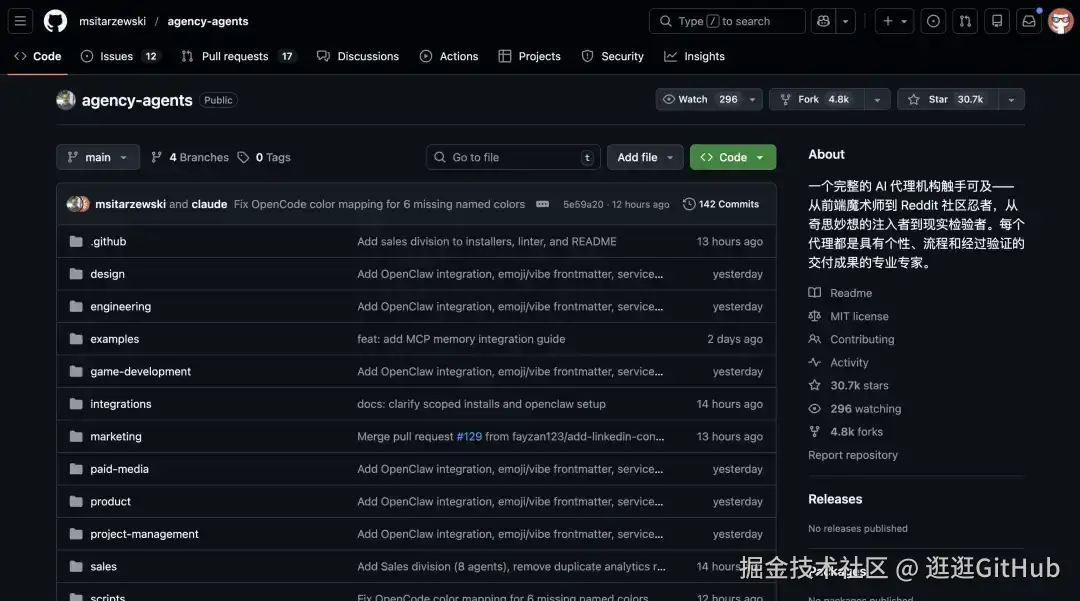Open the user avatar menu
The height and width of the screenshot is (601, 1080).
point(1061,21)
